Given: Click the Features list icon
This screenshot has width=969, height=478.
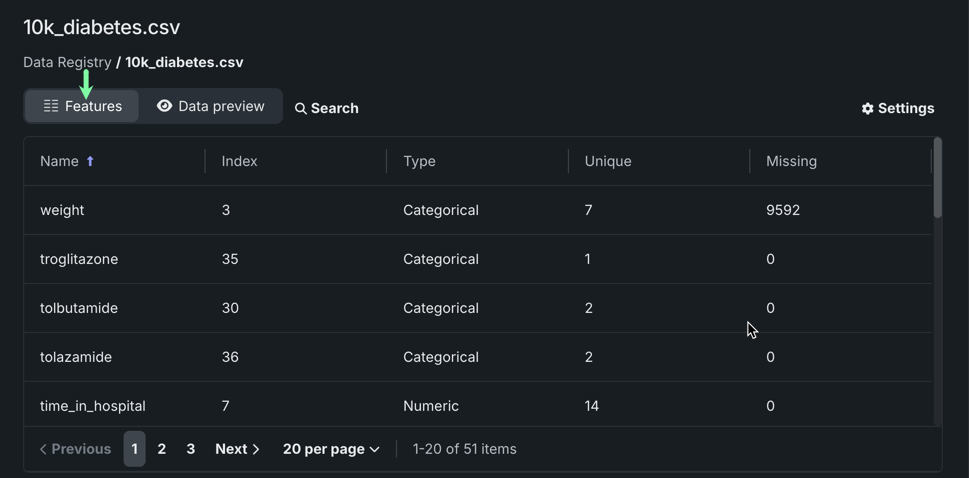Looking at the screenshot, I should coord(51,106).
